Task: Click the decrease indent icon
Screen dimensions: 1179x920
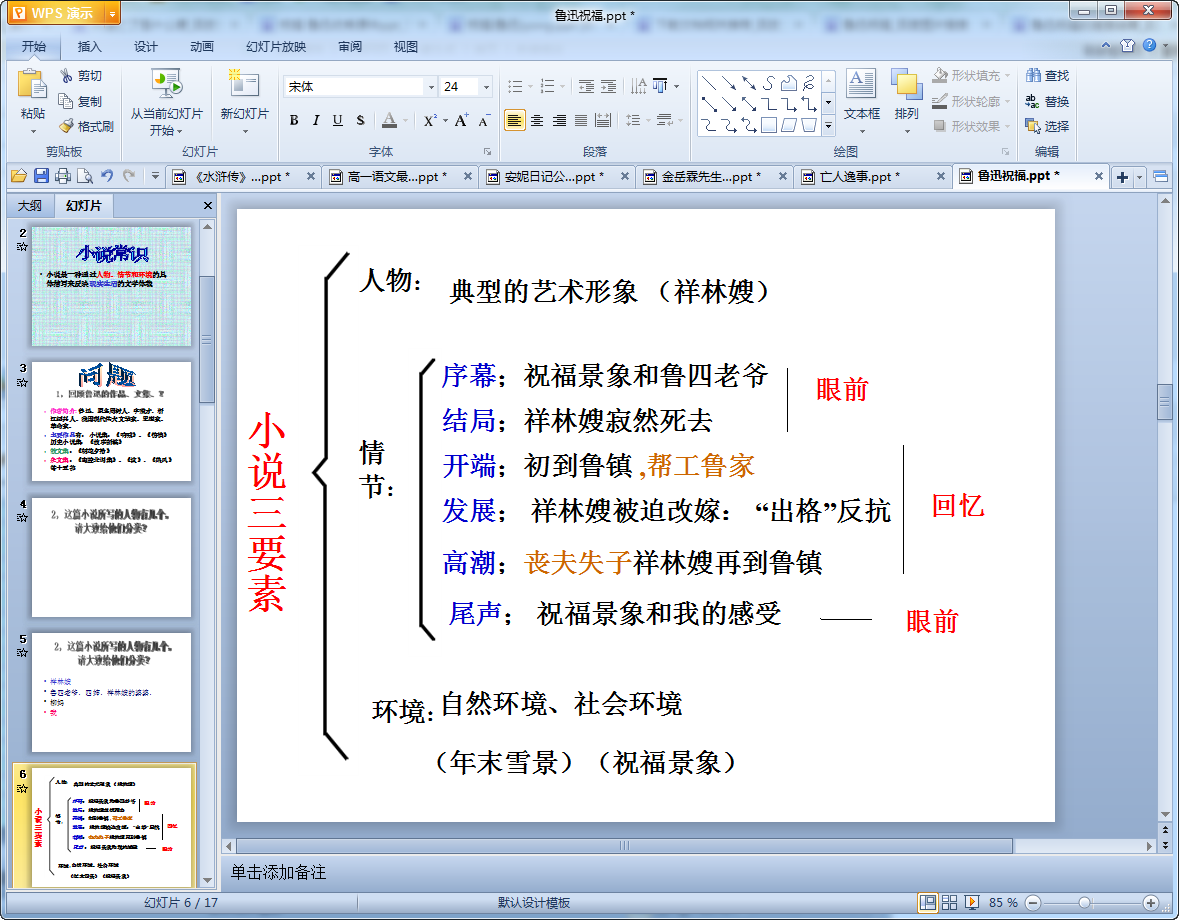Action: tap(586, 86)
